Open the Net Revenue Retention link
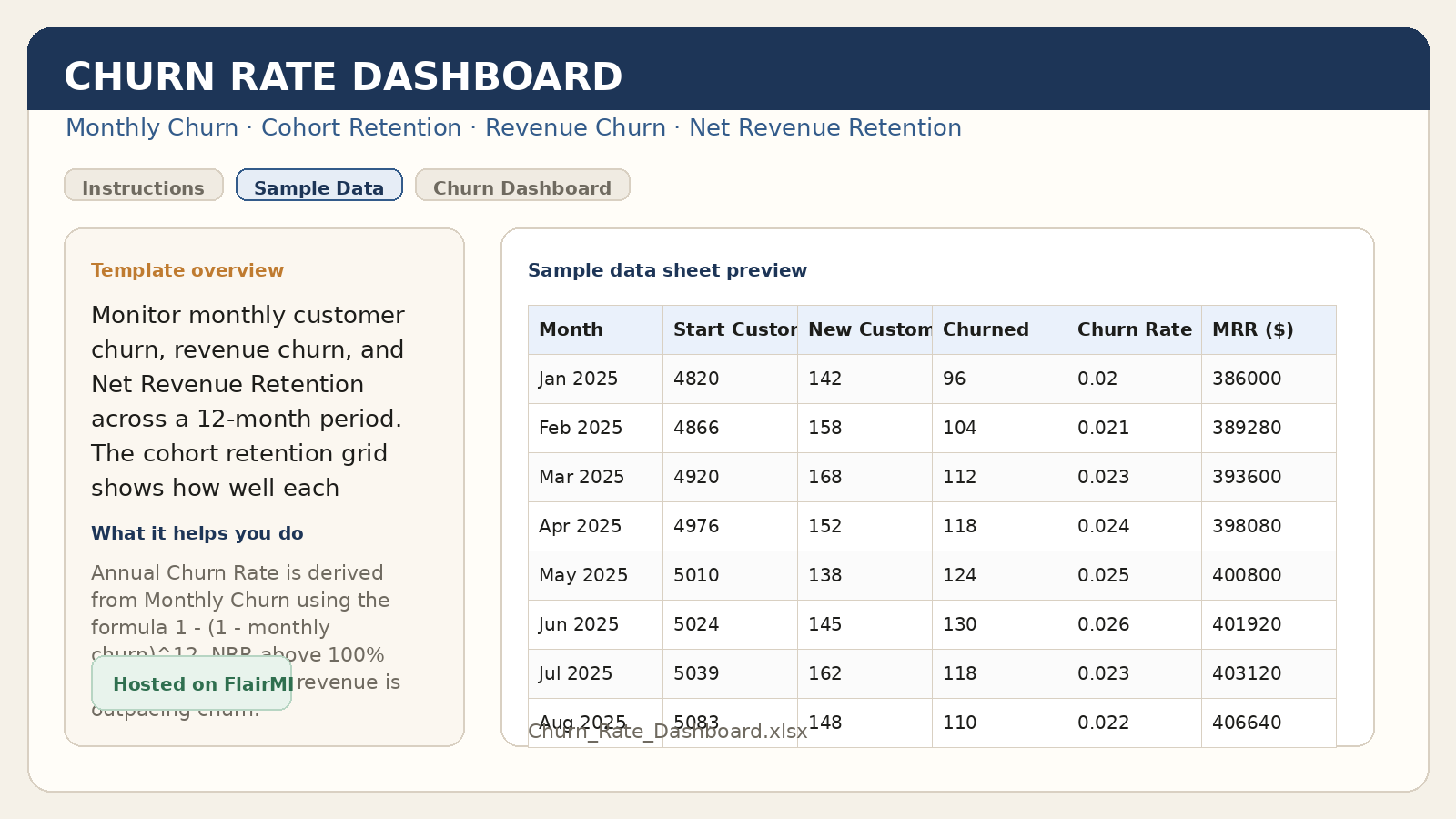Viewport: 1456px width, 819px height. coord(824,127)
